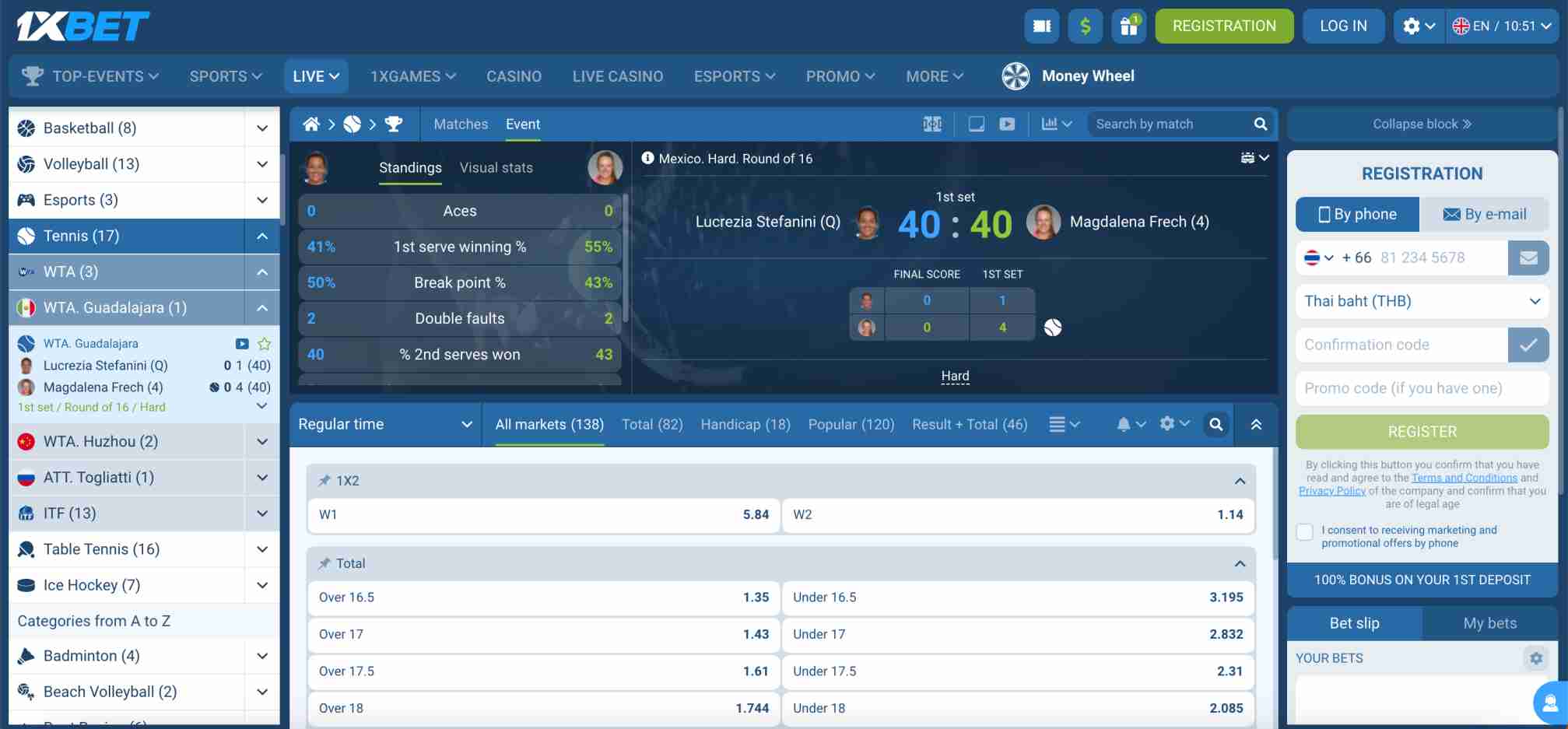Switch to the Matches tab

[x=461, y=124]
